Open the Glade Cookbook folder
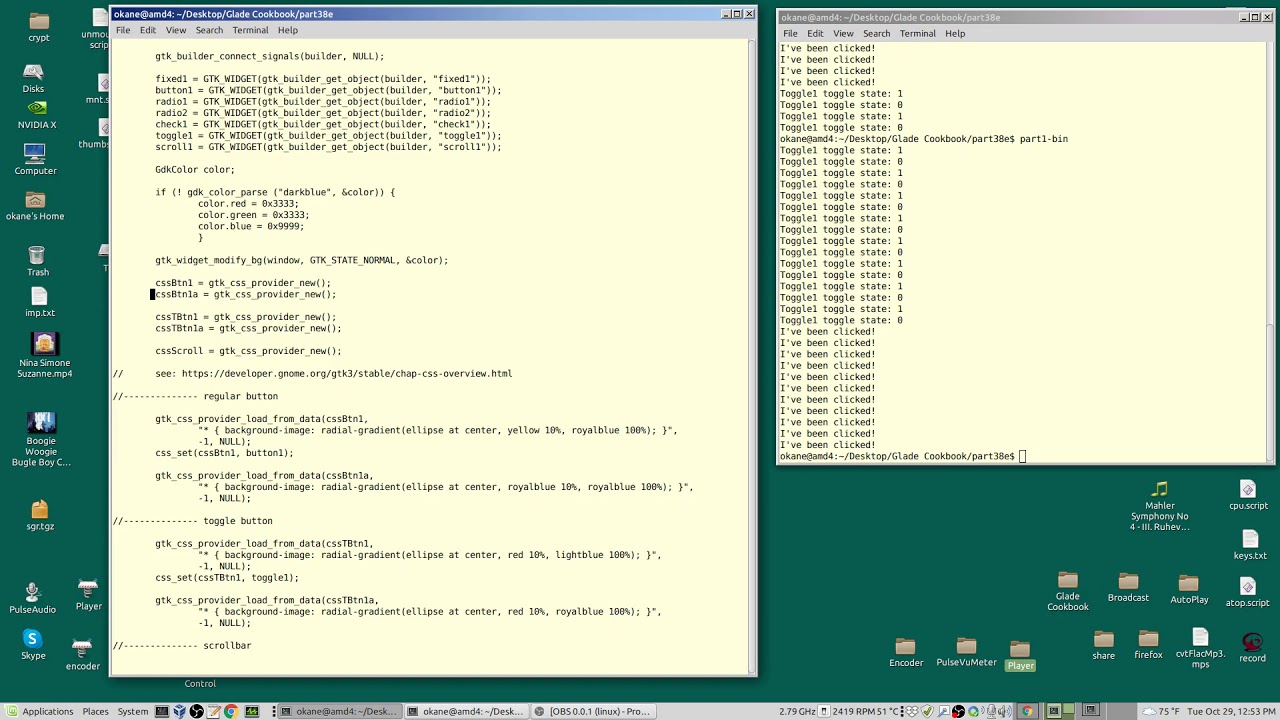Screen dimensions: 1280x720 (x=1067, y=592)
